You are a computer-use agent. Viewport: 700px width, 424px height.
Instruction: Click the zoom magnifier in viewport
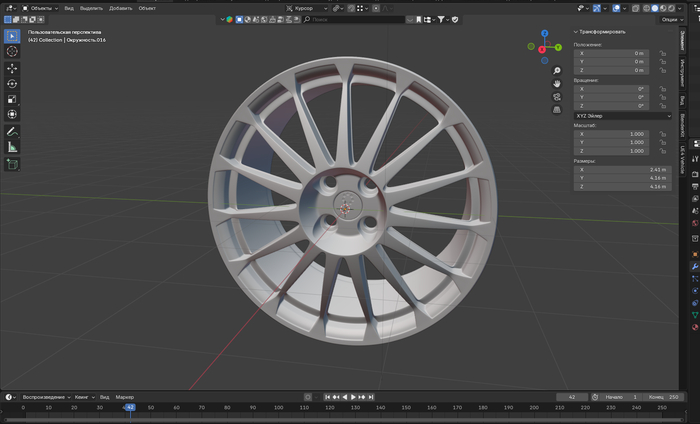(x=557, y=71)
